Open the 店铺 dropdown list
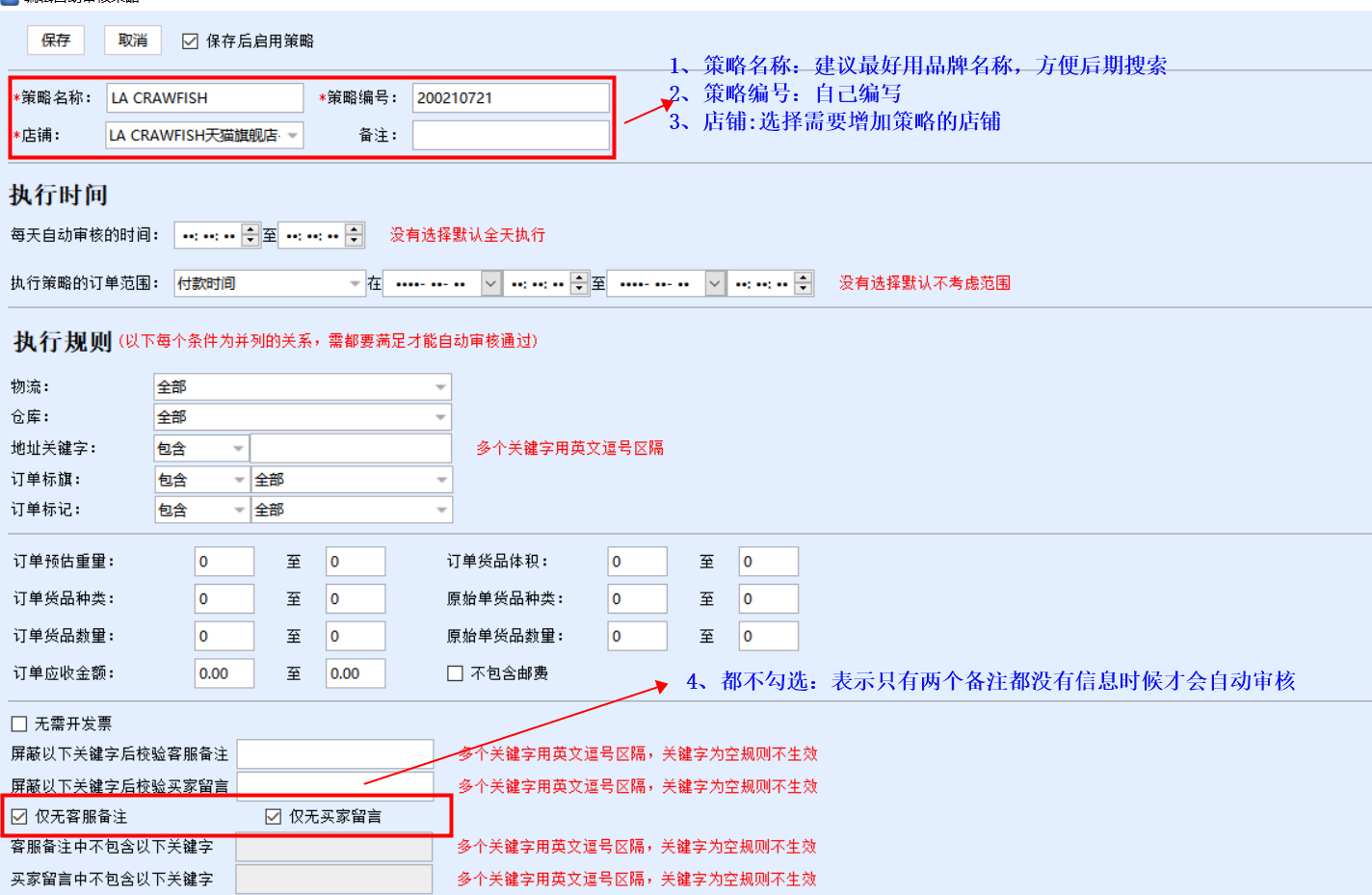Screen dimensions: 1372x895 pyautogui.click(x=292, y=136)
